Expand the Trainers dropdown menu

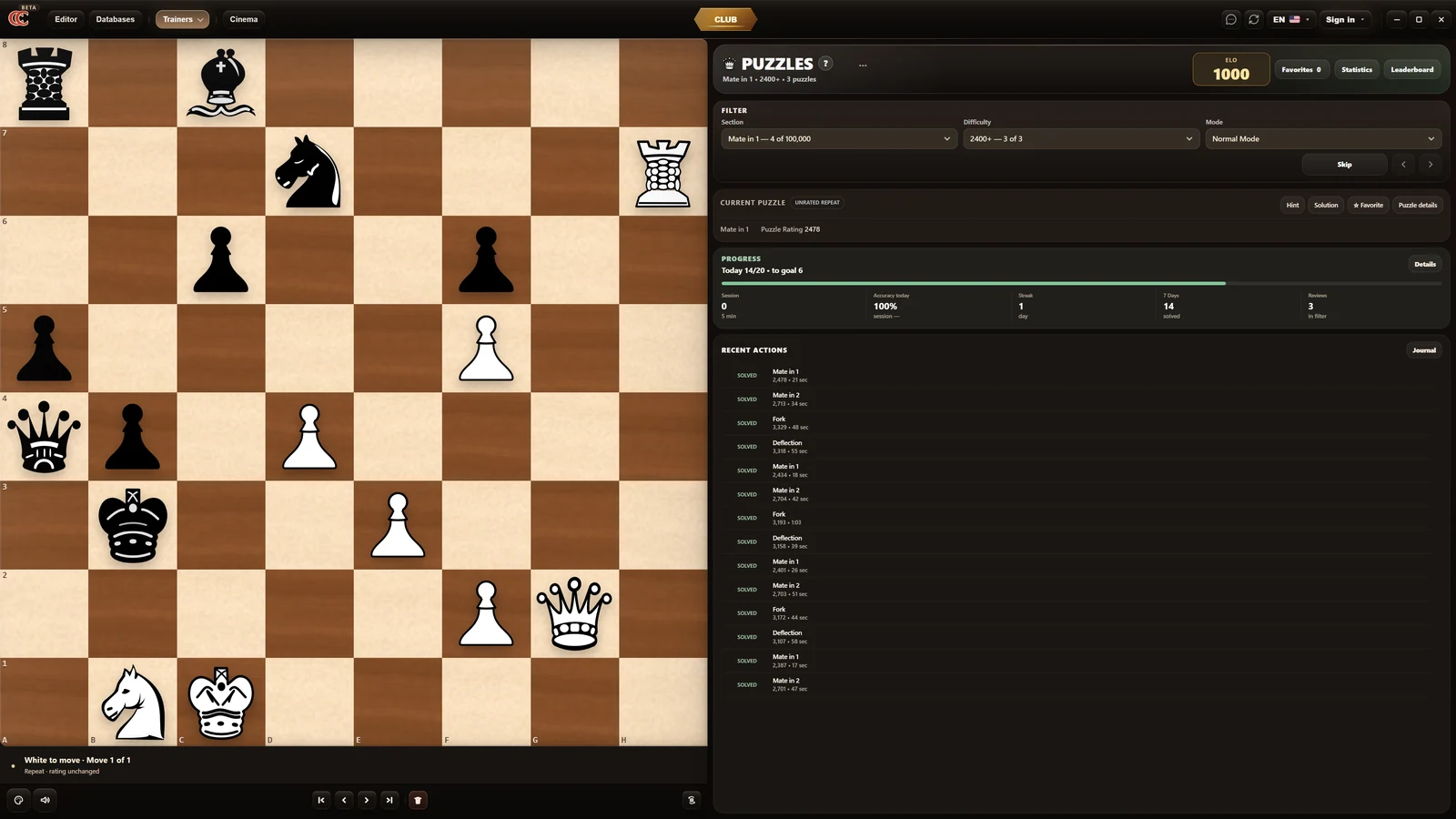click(182, 19)
